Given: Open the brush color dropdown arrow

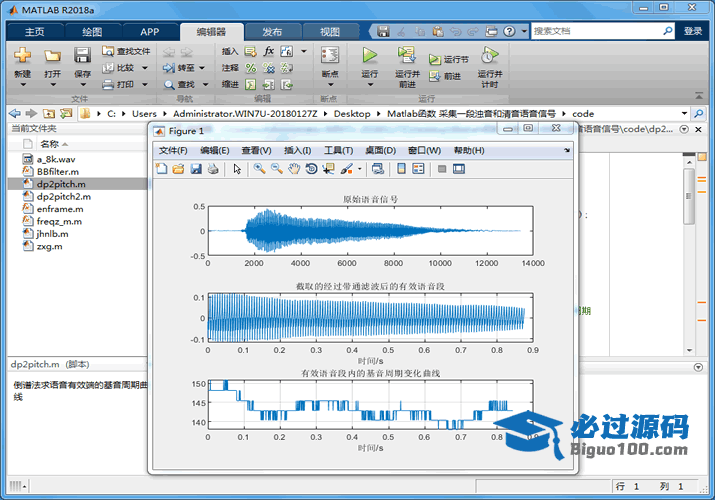Looking at the screenshot, I should pos(359,169).
